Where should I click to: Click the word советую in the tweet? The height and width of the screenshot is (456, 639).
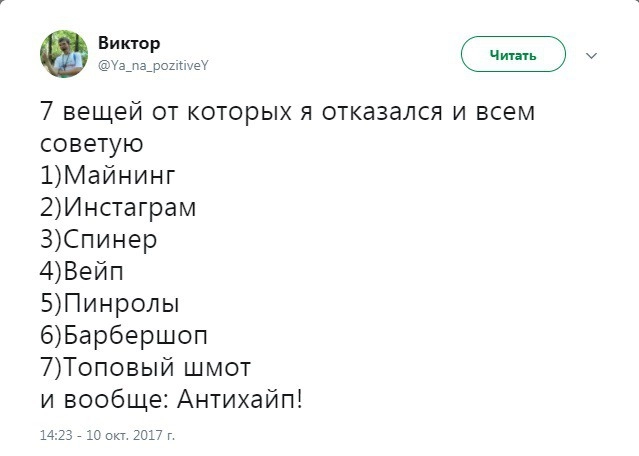[91, 144]
